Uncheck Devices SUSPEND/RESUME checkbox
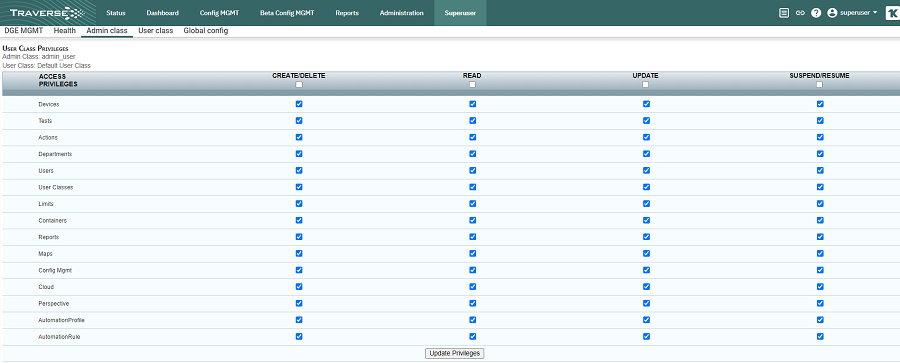Image resolution: width=900 pixels, height=363 pixels. pyautogui.click(x=820, y=104)
